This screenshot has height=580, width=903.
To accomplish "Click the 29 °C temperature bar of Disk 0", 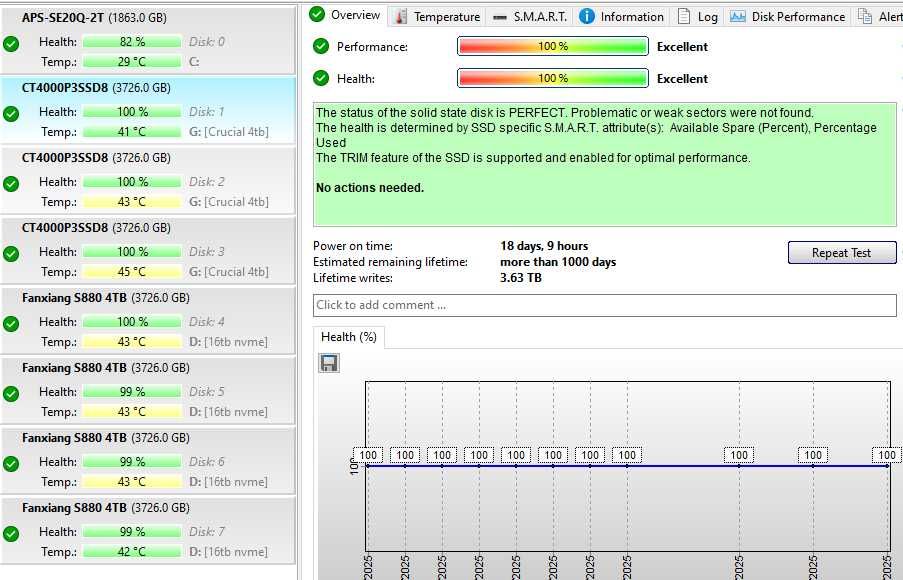I will [x=132, y=62].
